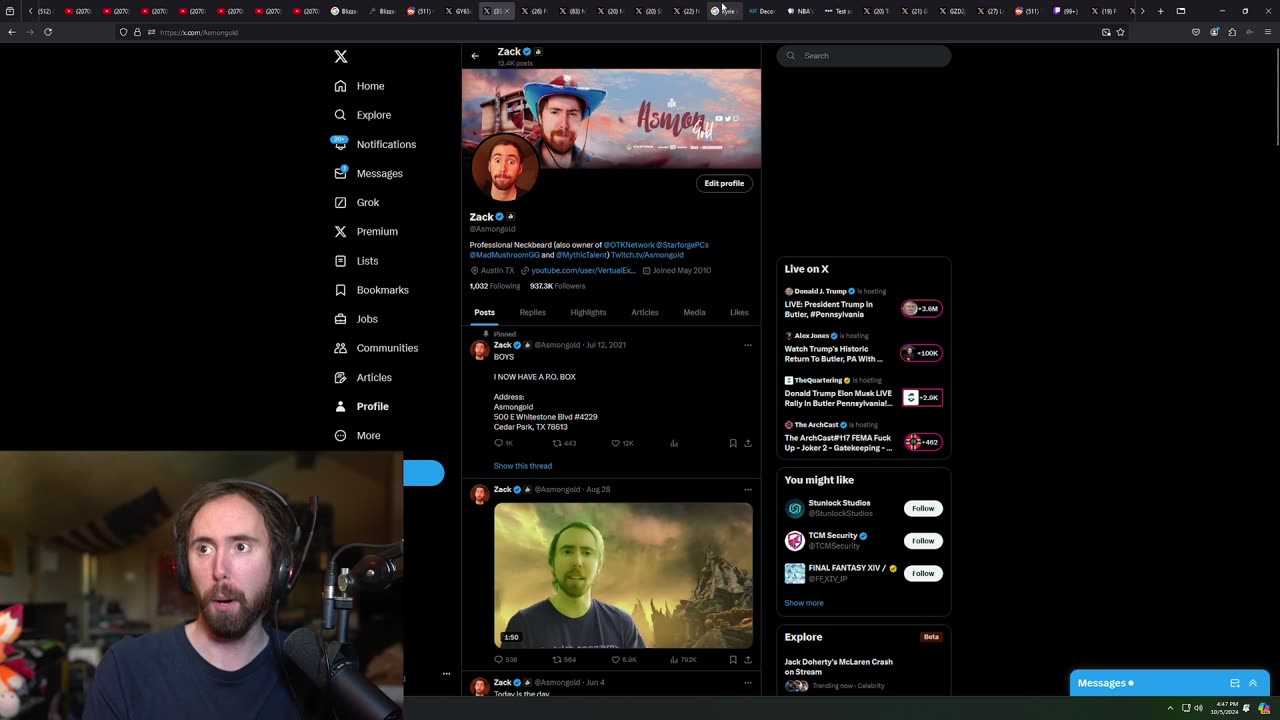Go back using the profile back arrow

pyautogui.click(x=475, y=56)
